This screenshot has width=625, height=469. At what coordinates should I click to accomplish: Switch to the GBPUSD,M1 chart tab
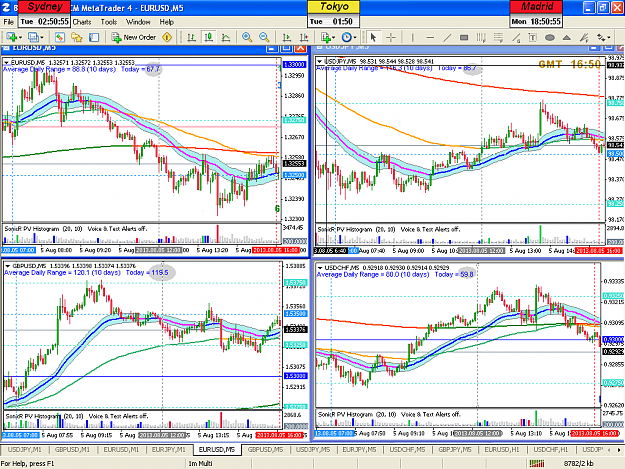click(72, 449)
